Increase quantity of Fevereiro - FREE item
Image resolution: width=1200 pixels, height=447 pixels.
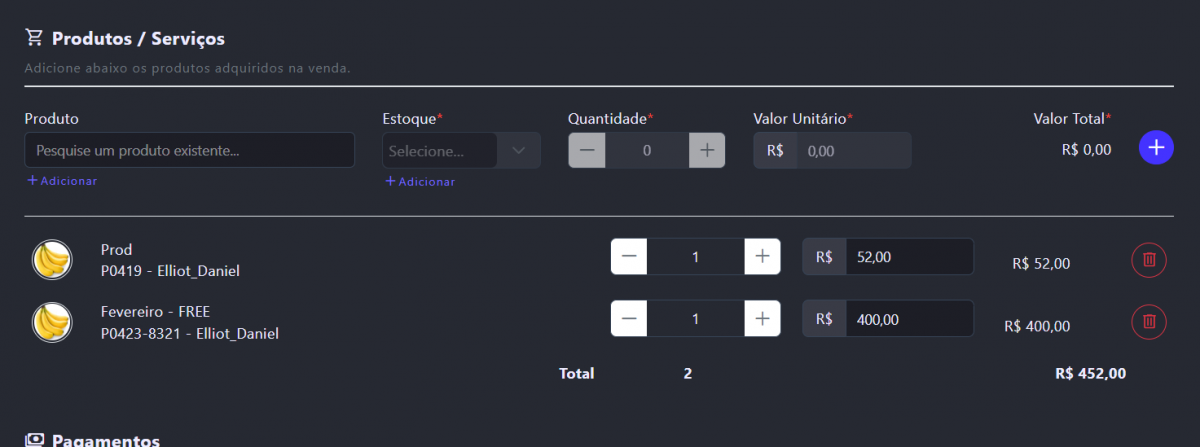pos(762,319)
